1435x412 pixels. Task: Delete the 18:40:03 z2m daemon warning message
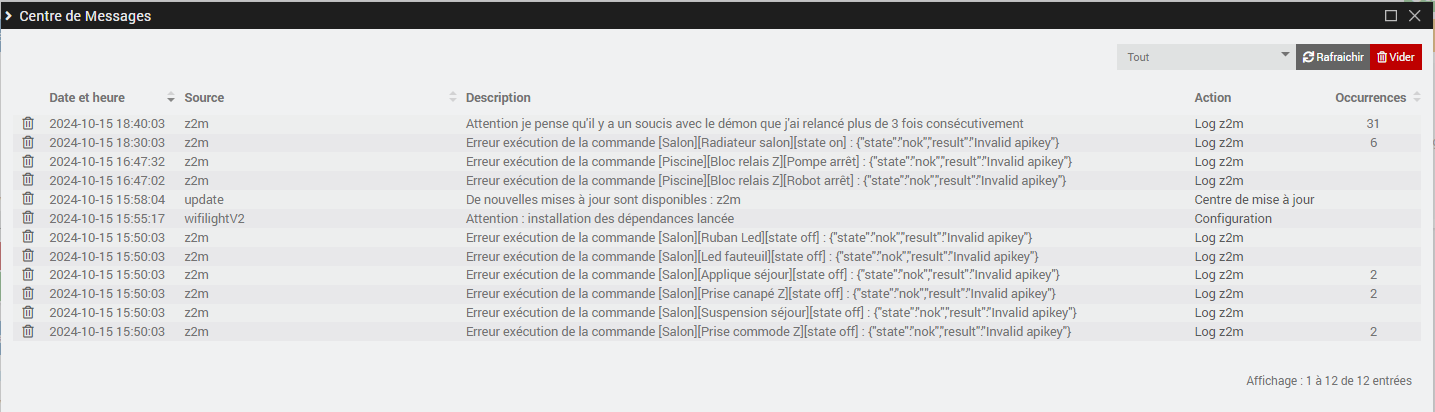(28, 123)
